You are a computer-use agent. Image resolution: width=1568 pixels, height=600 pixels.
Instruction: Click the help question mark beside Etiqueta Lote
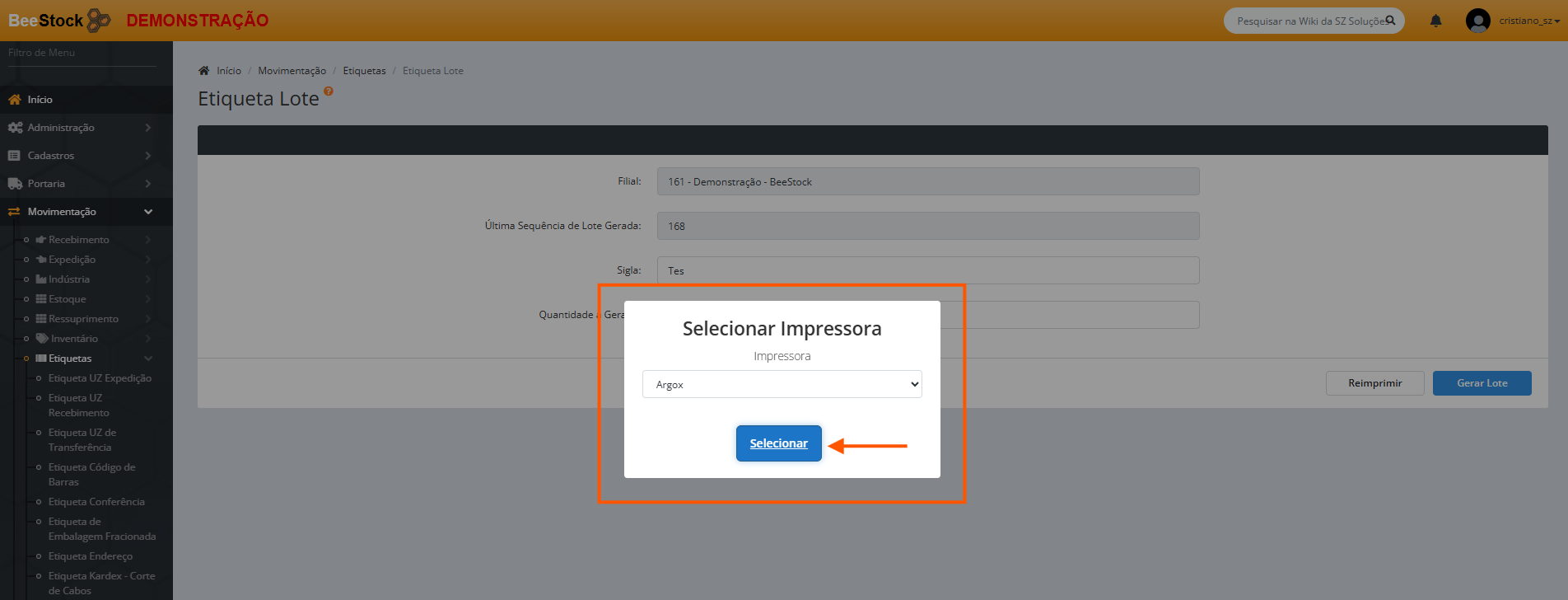coord(329,91)
